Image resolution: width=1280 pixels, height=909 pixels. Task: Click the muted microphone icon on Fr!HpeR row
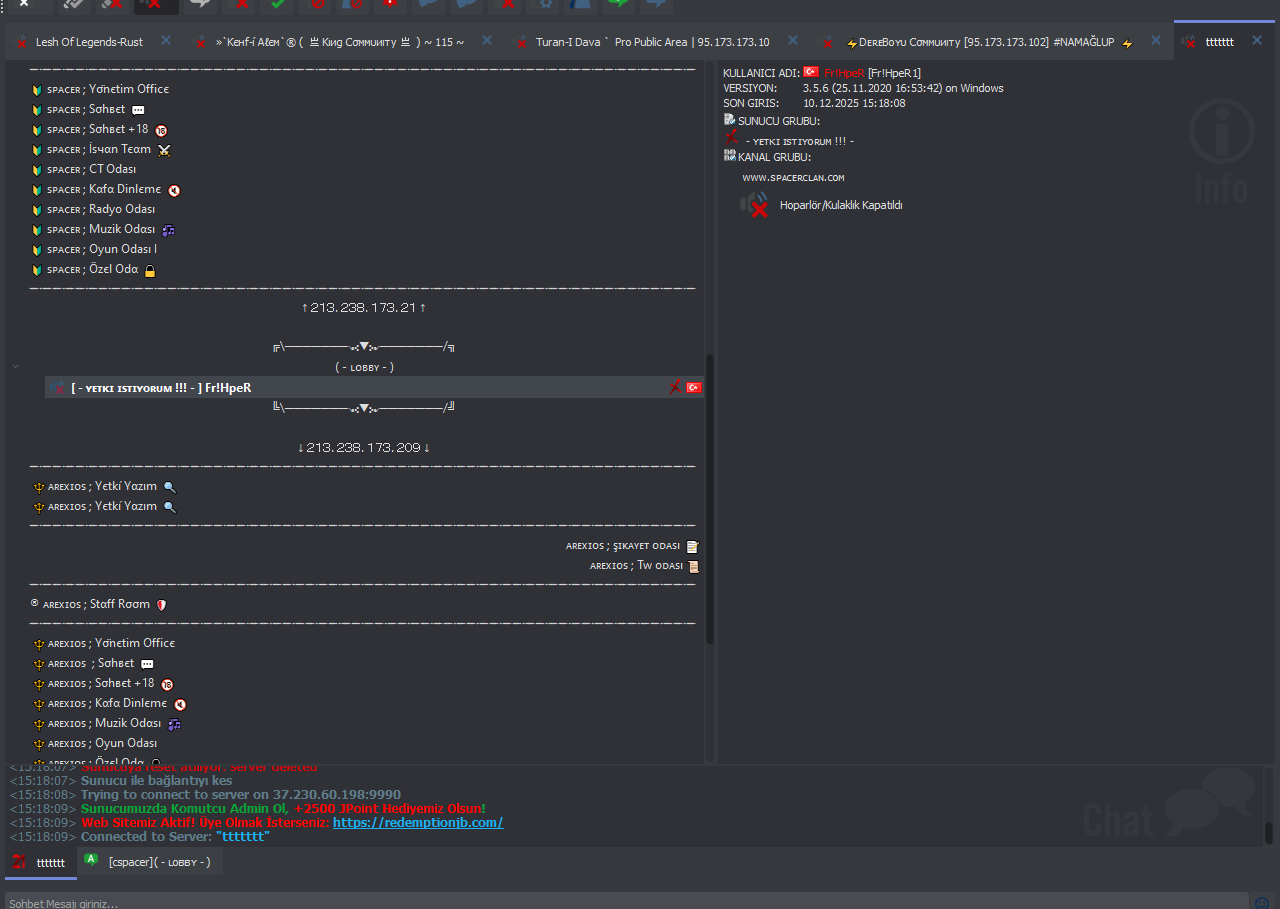tap(676, 387)
